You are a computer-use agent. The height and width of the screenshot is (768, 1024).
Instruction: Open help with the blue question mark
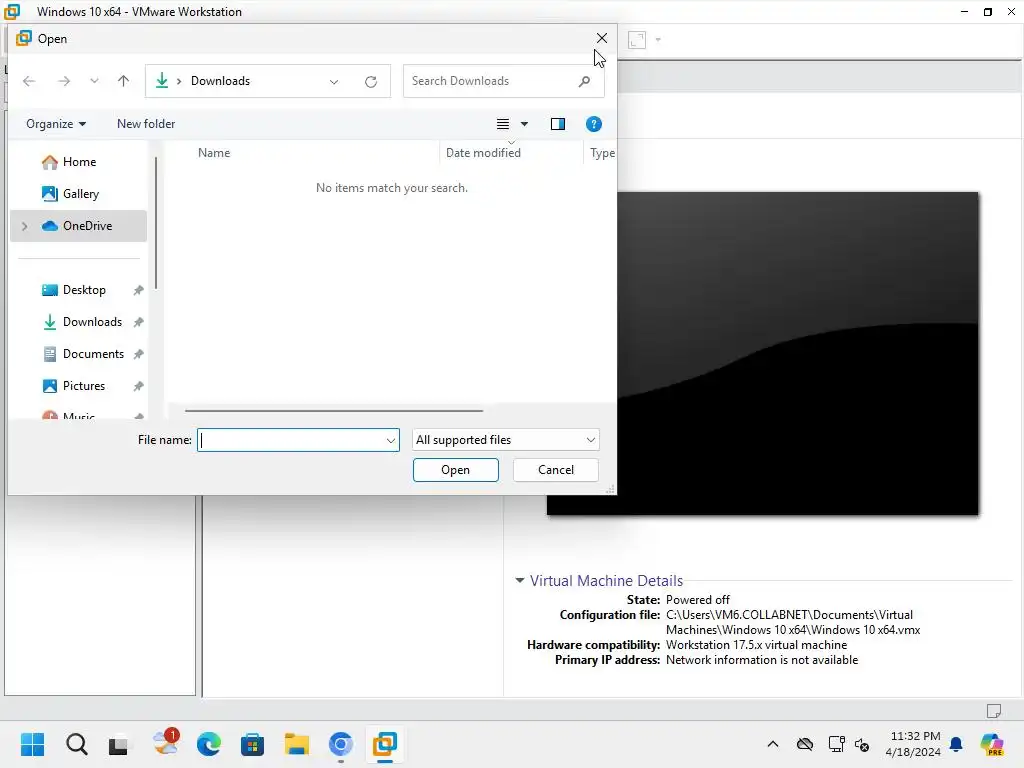coord(594,124)
